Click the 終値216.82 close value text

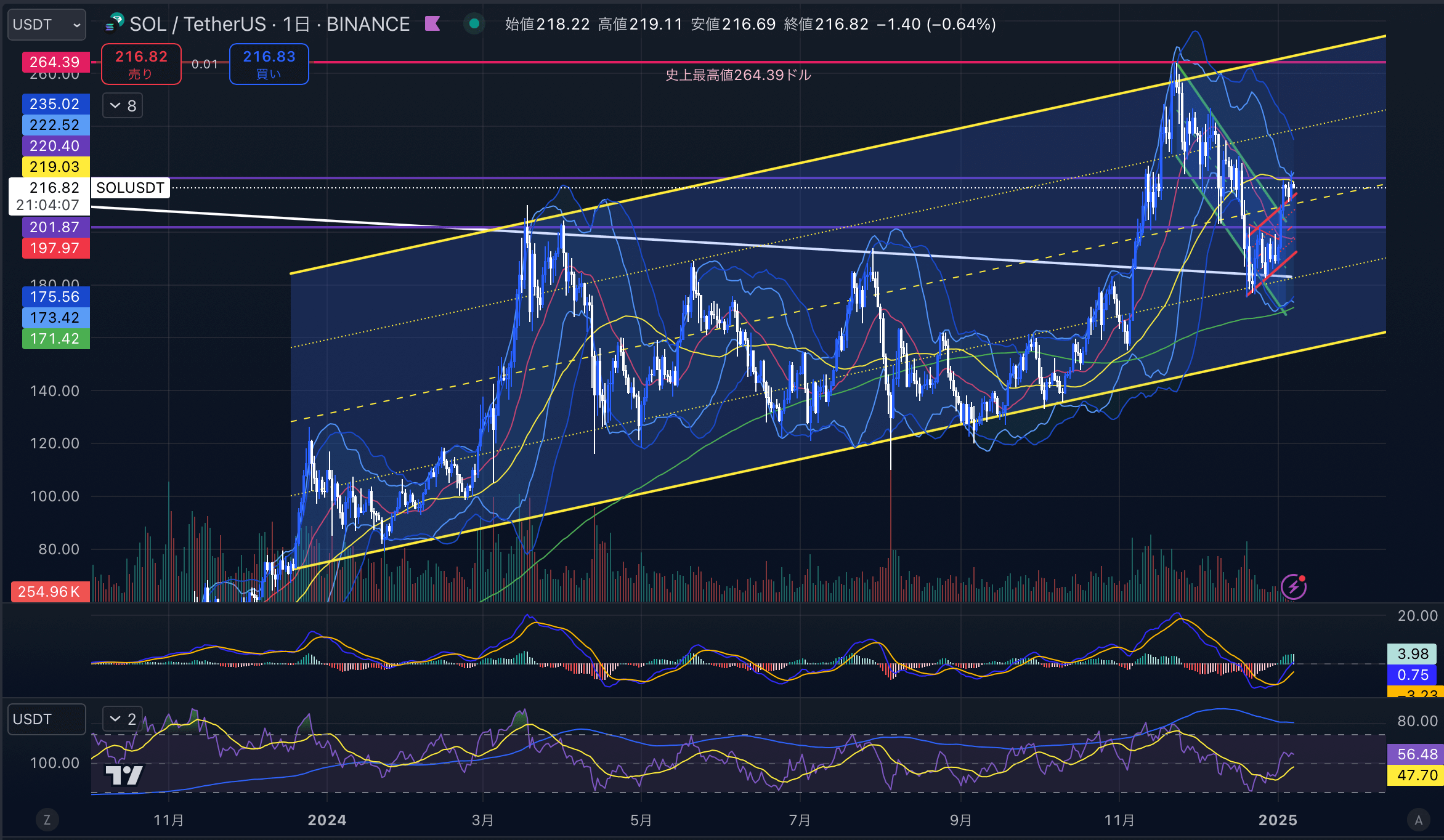[826, 24]
